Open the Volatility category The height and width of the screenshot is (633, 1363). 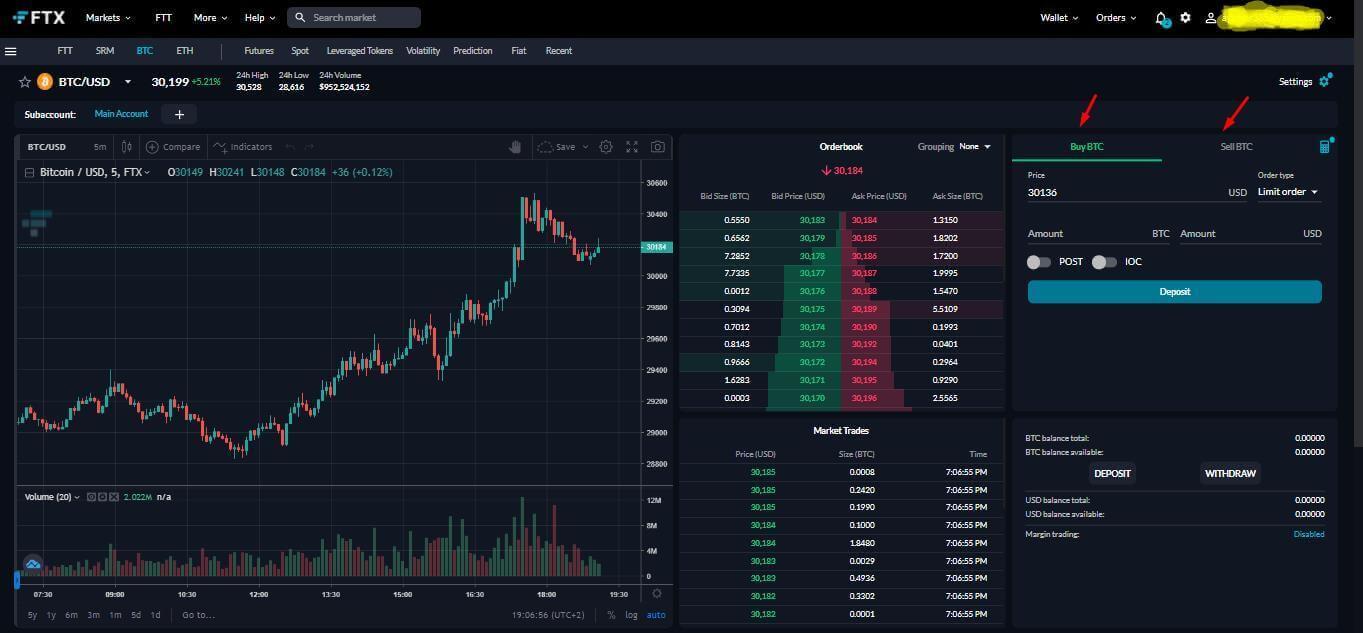[423, 51]
